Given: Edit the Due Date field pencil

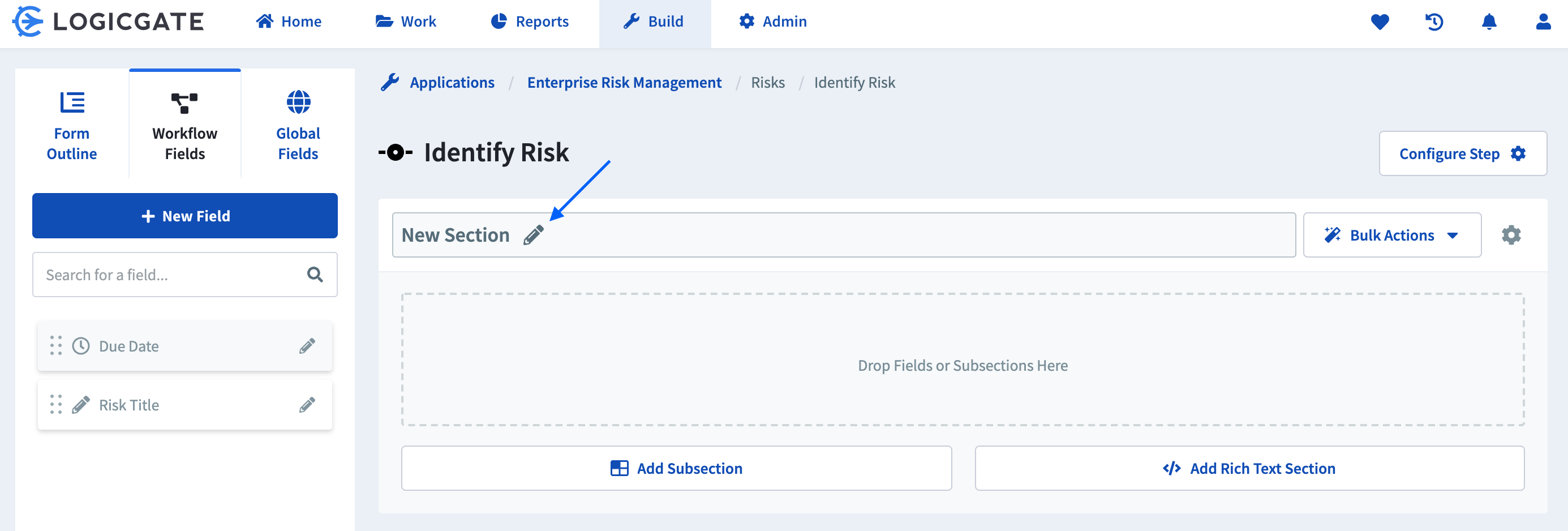Looking at the screenshot, I should 307,346.
